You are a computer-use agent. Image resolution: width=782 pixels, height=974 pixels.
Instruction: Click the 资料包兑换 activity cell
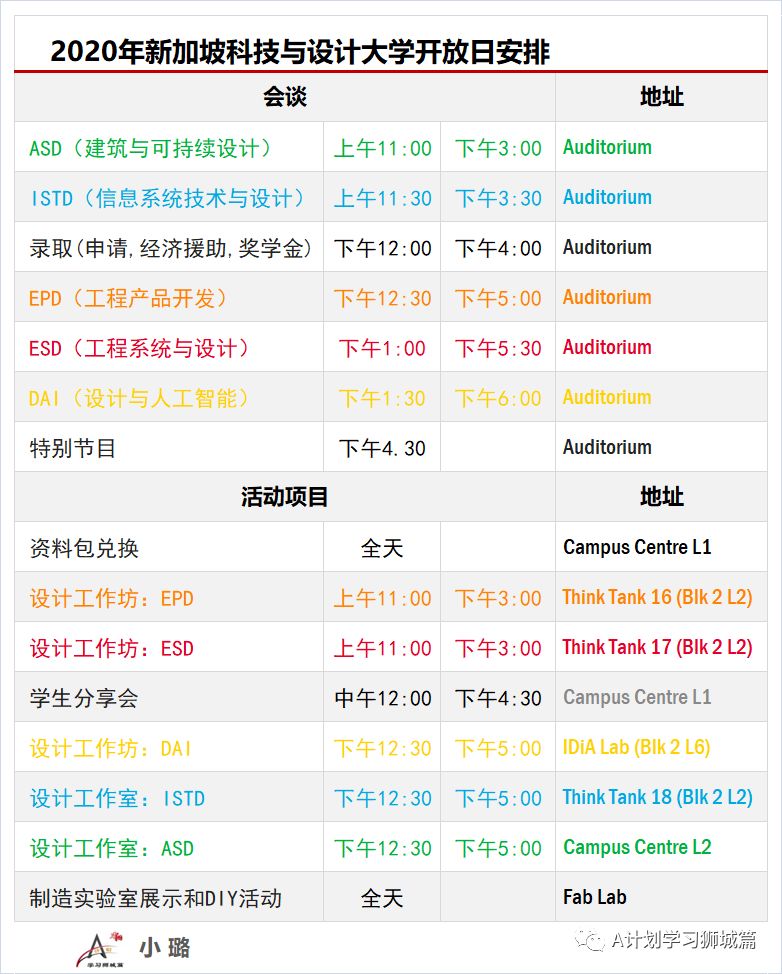coord(84,548)
